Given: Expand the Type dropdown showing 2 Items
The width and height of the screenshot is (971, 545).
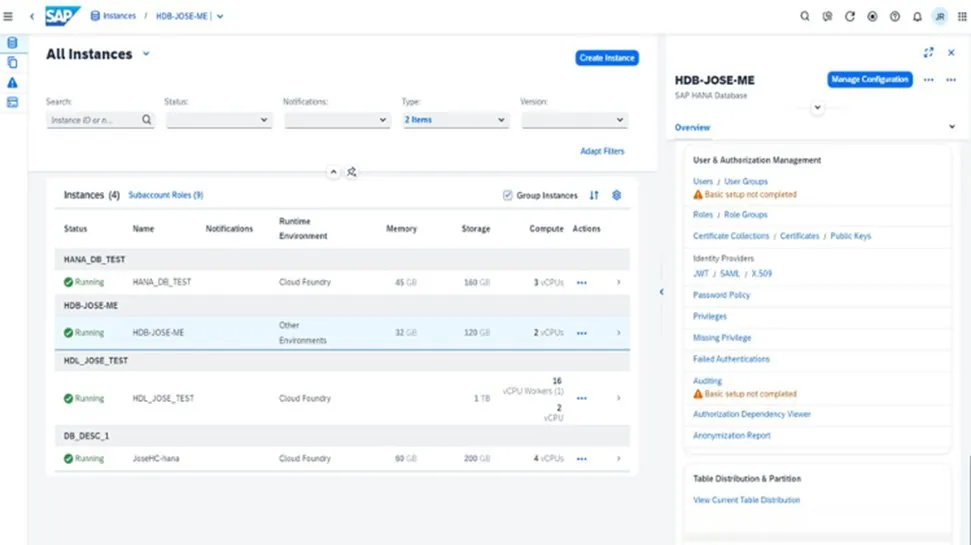Looking at the screenshot, I should pyautogui.click(x=456, y=120).
